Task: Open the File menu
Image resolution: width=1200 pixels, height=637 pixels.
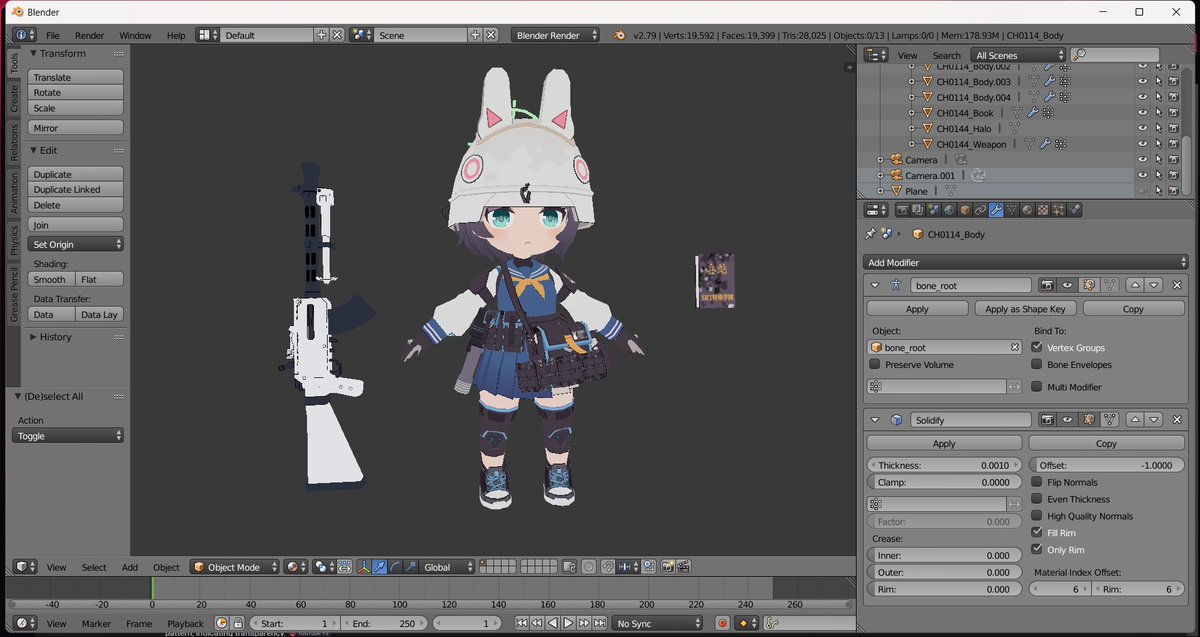Action: tap(53, 35)
